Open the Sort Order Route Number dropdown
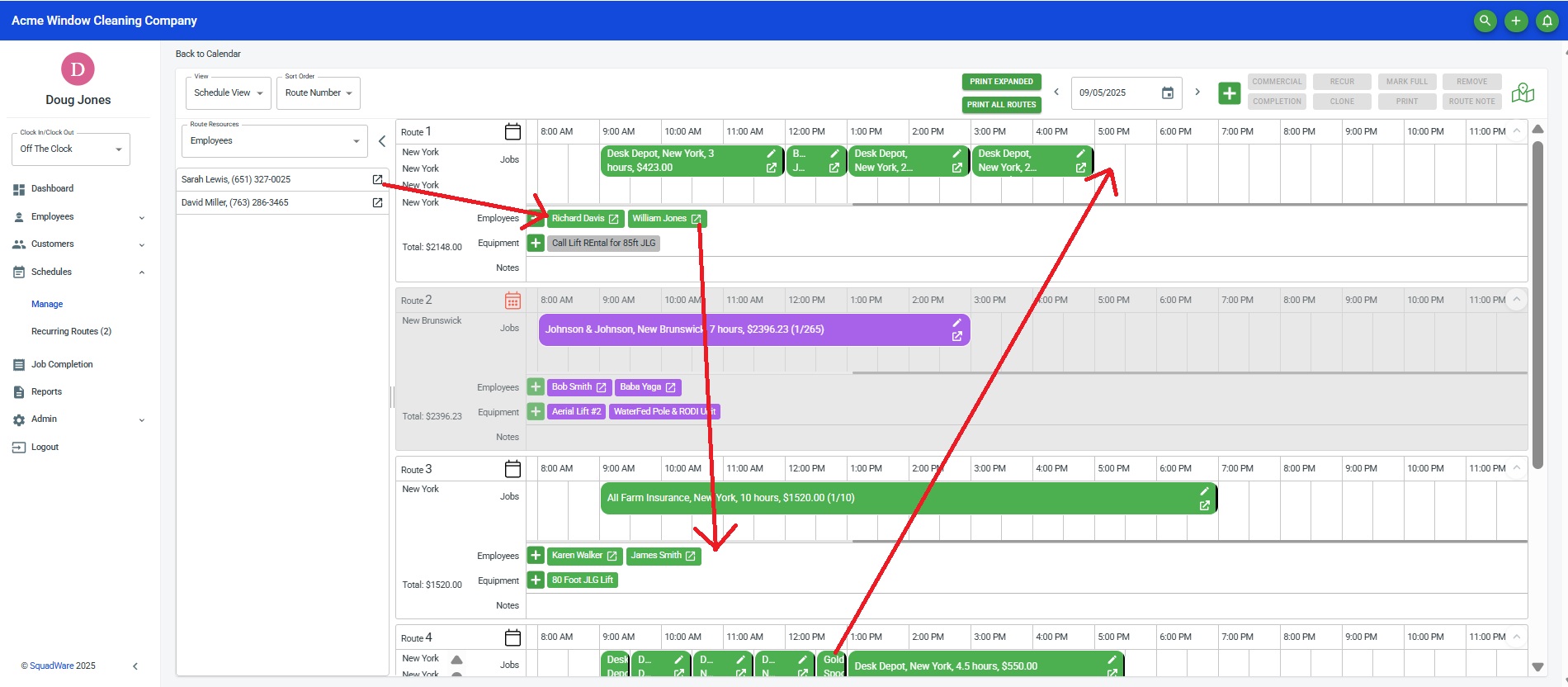The image size is (1568, 687). click(319, 93)
